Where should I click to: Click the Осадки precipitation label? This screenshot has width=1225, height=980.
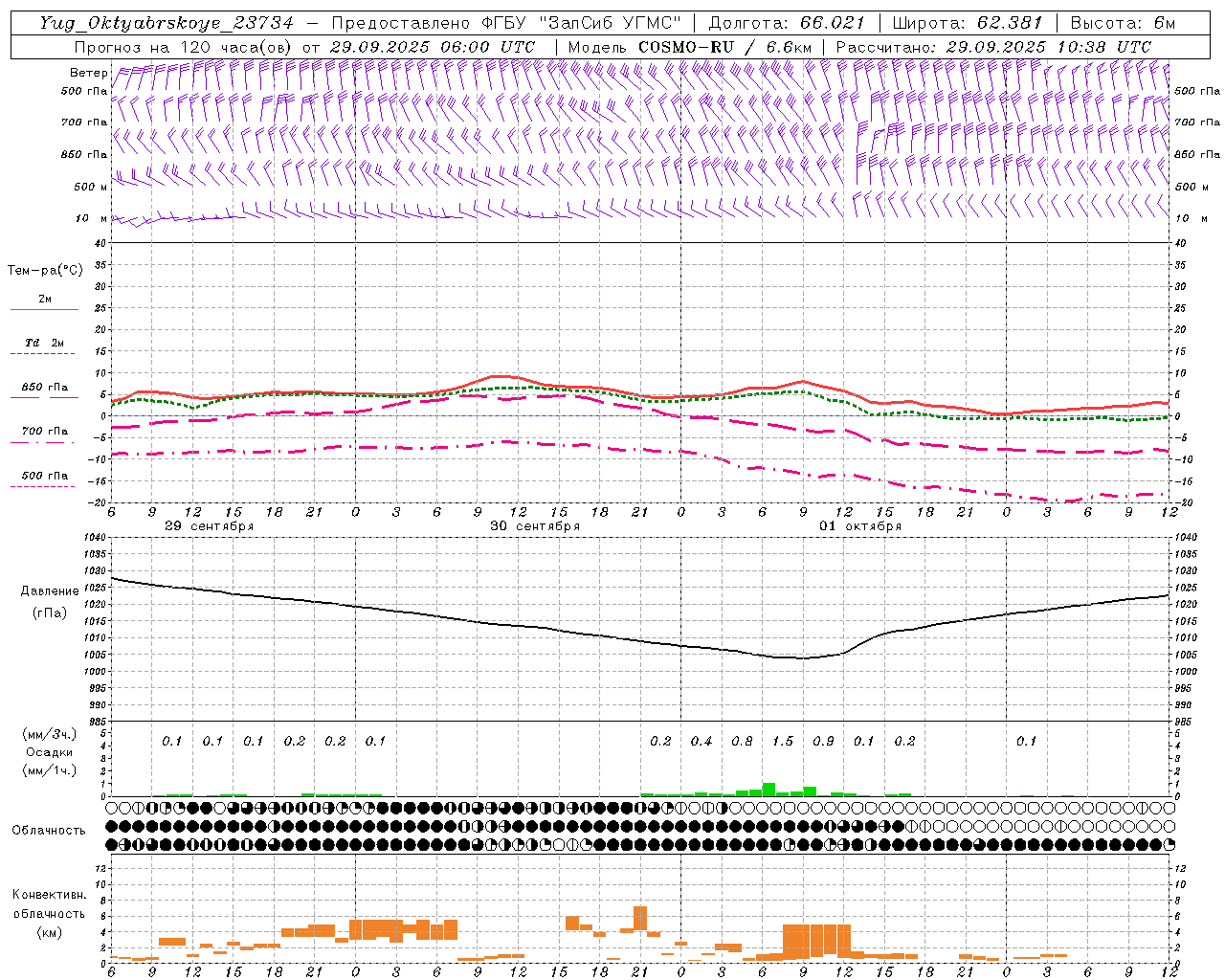click(49, 752)
